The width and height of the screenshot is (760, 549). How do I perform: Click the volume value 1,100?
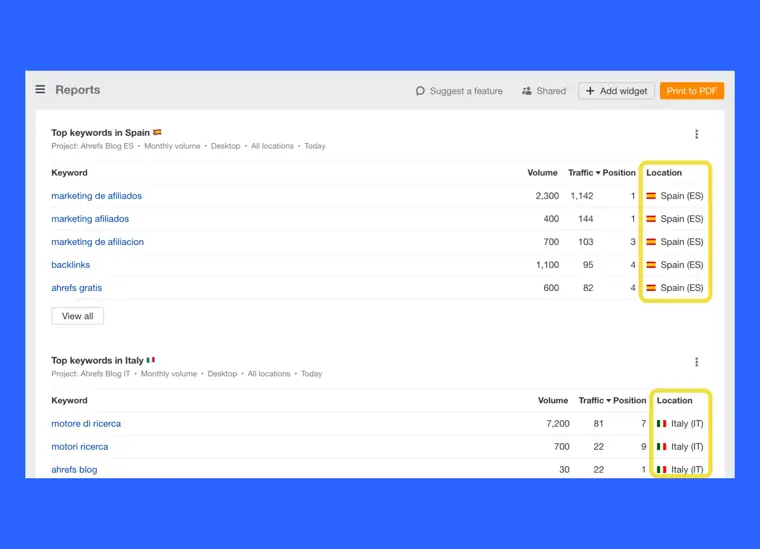[547, 265]
